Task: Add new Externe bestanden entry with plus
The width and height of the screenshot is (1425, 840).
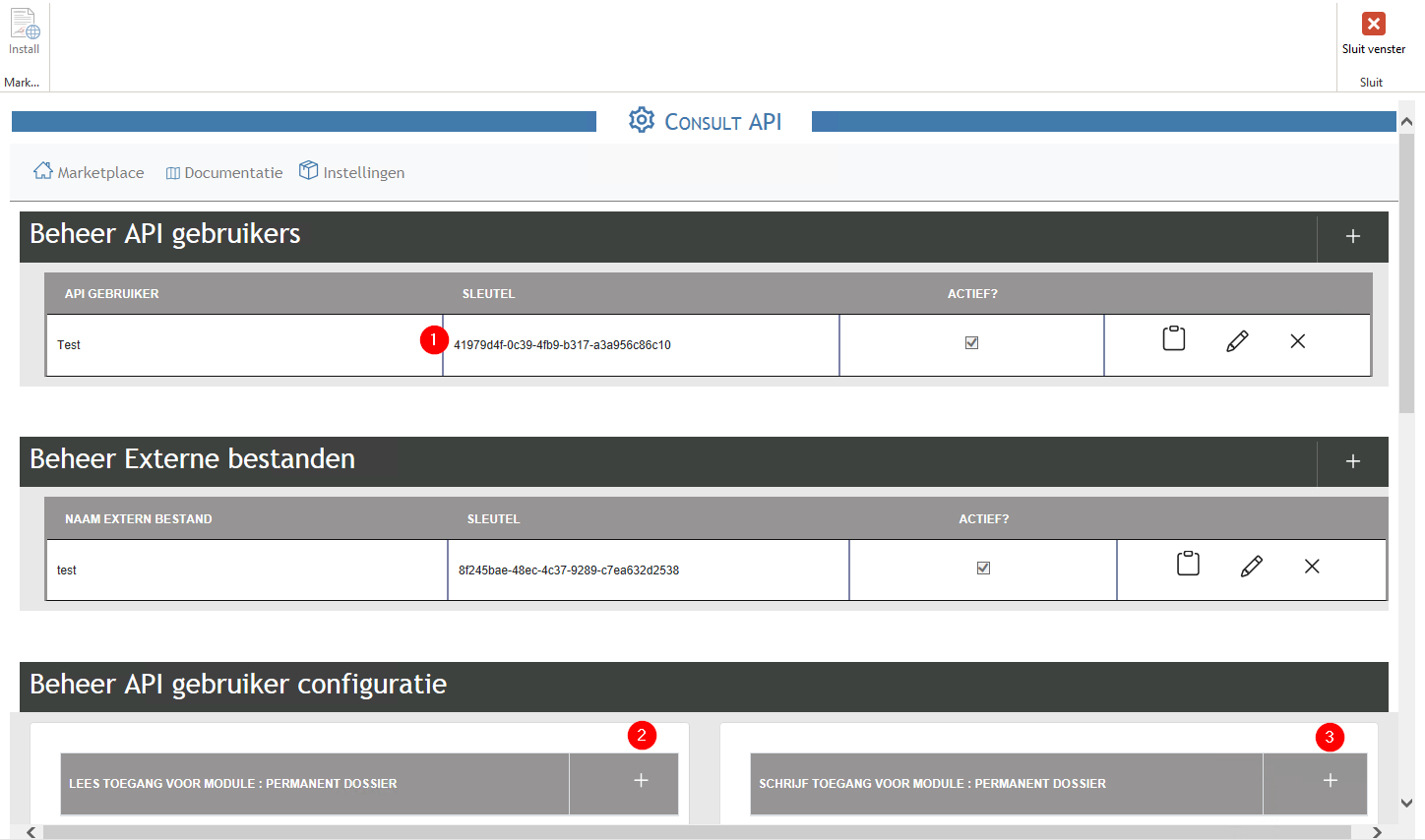Action: (1353, 462)
